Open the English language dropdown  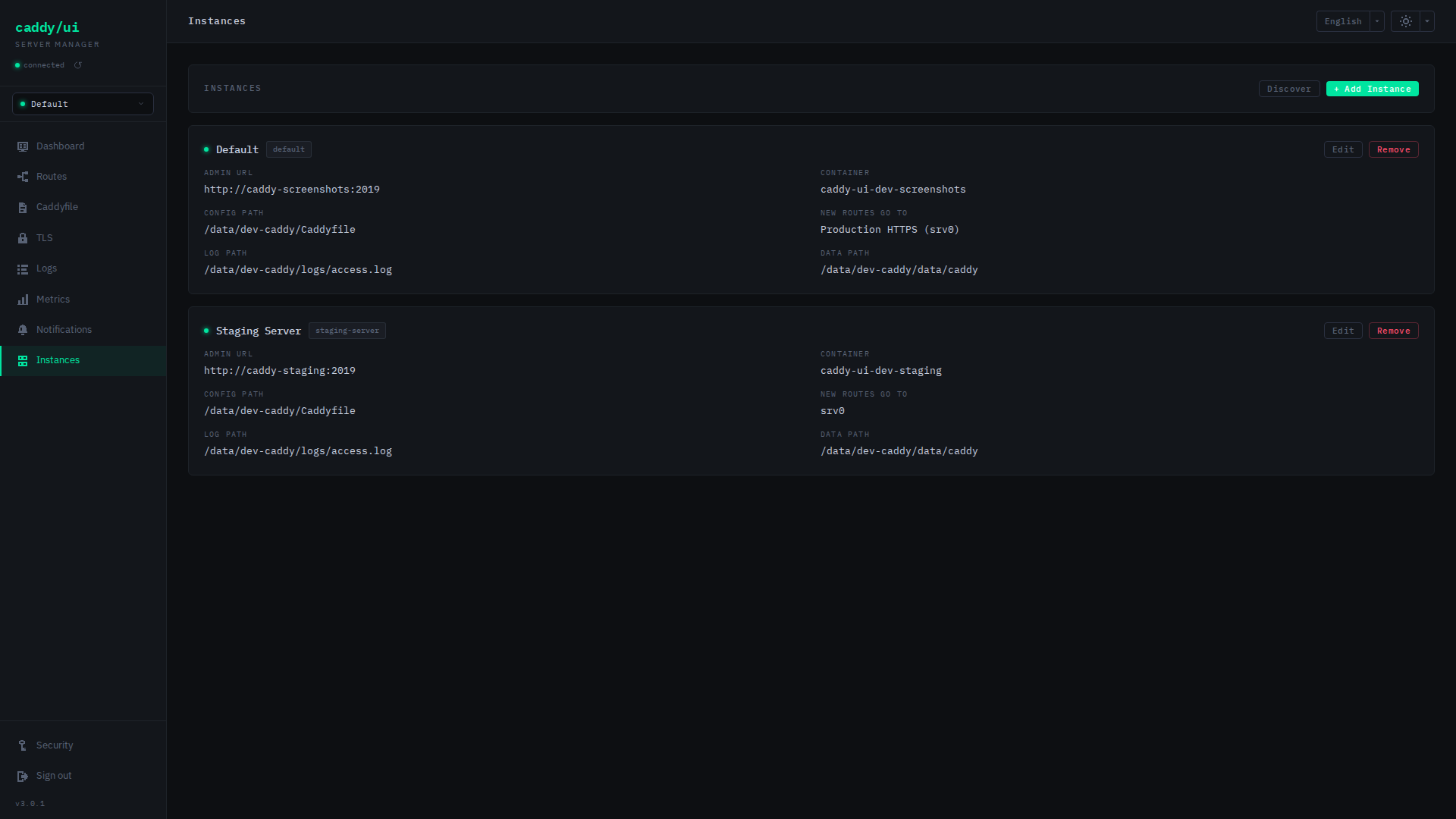pos(1343,21)
